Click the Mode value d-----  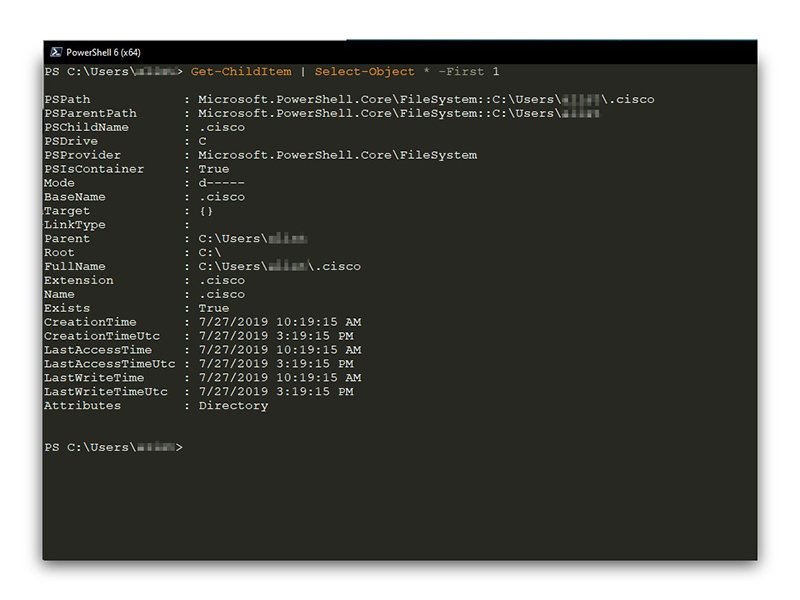pyautogui.click(x=221, y=184)
